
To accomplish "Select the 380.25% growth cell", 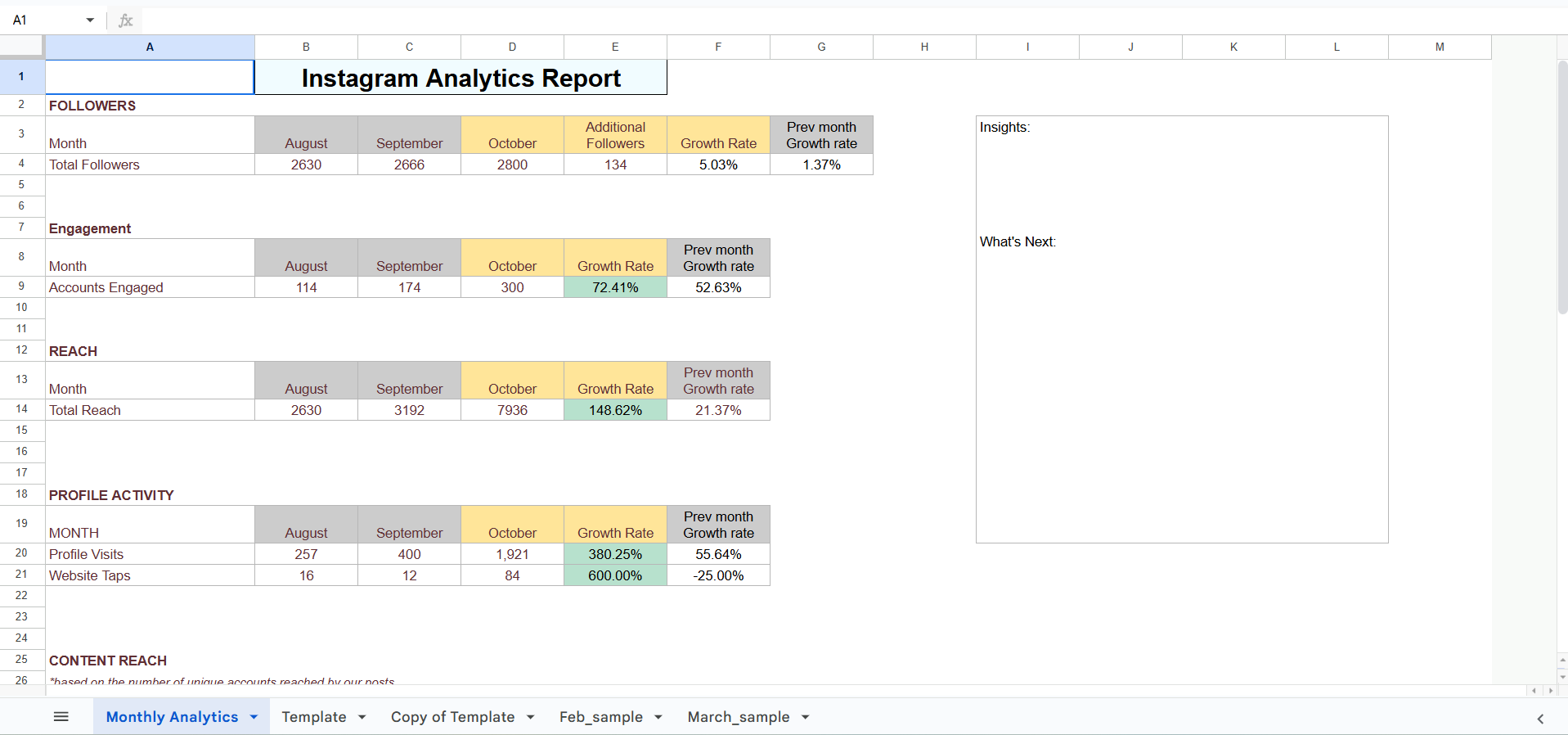I will tap(615, 554).
